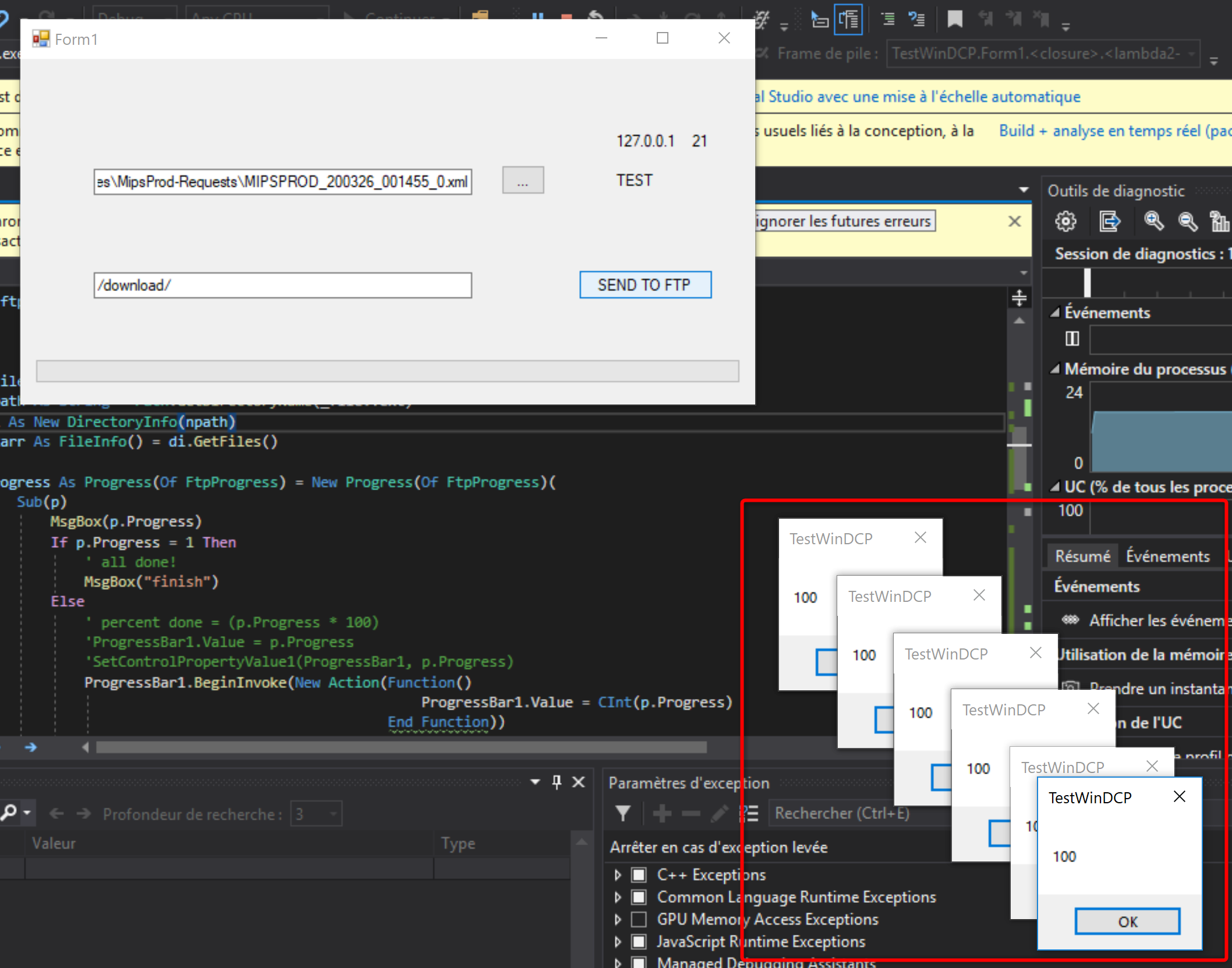The width and height of the screenshot is (1232, 968).
Task: Click the filter icon in Paramètres d'exception
Action: (x=623, y=813)
